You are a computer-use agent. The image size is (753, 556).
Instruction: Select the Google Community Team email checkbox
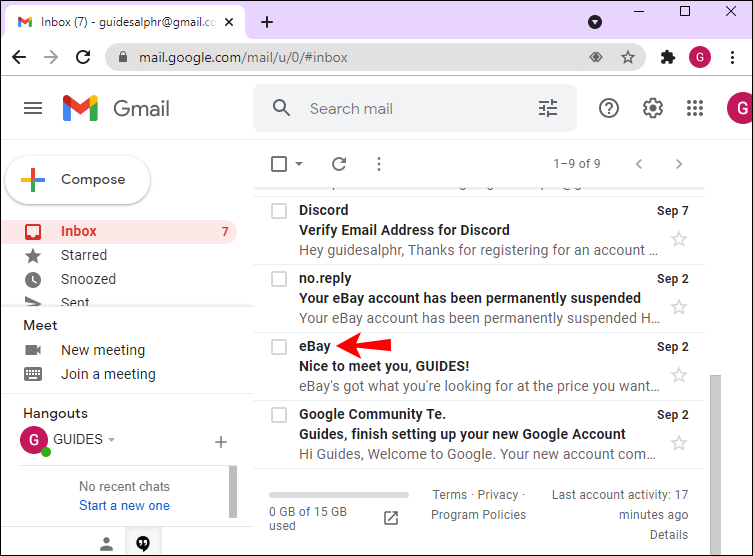click(x=279, y=415)
